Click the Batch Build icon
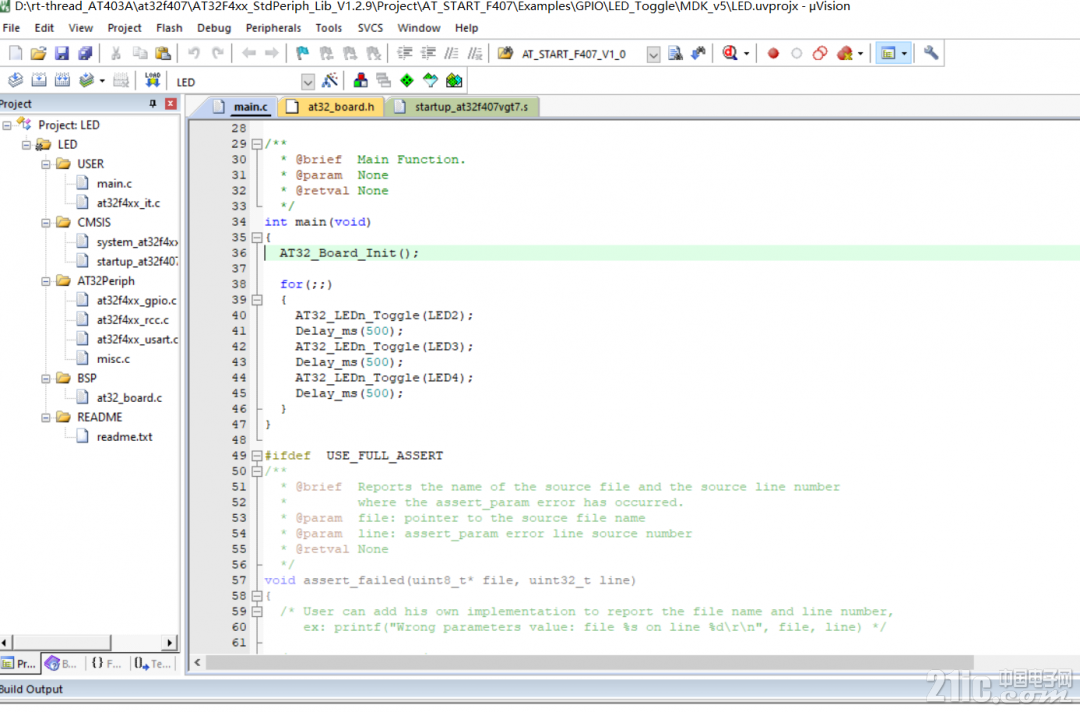1080x712 pixels. [x=86, y=81]
